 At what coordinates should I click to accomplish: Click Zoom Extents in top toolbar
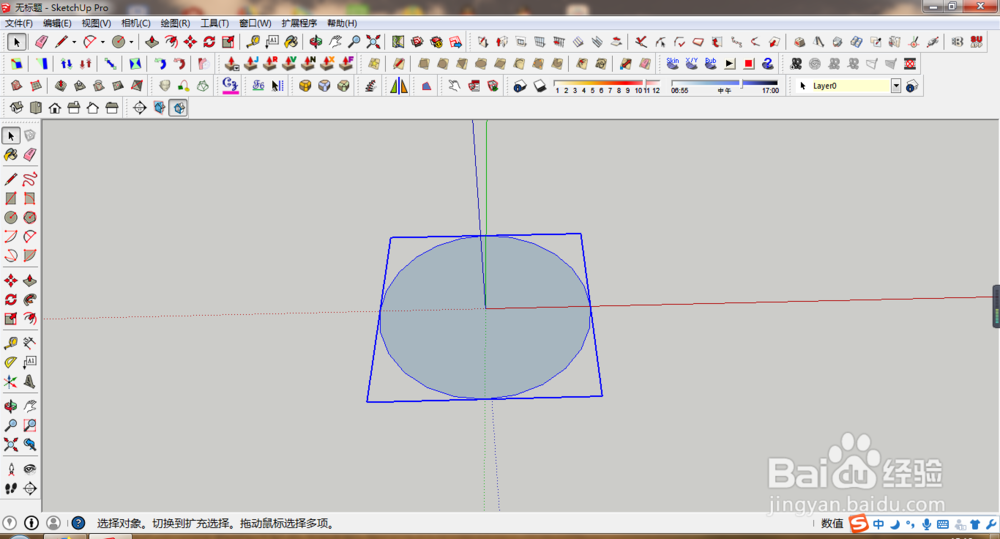[374, 42]
